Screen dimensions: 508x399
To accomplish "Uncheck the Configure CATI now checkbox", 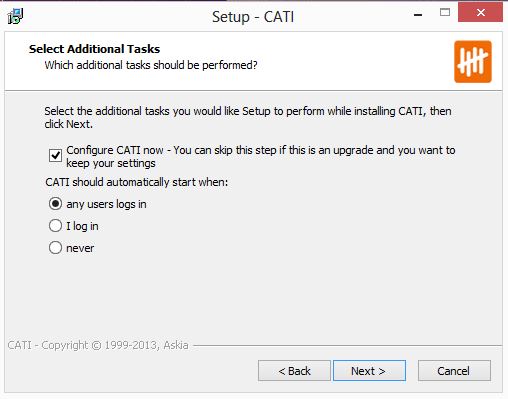I will (55, 156).
